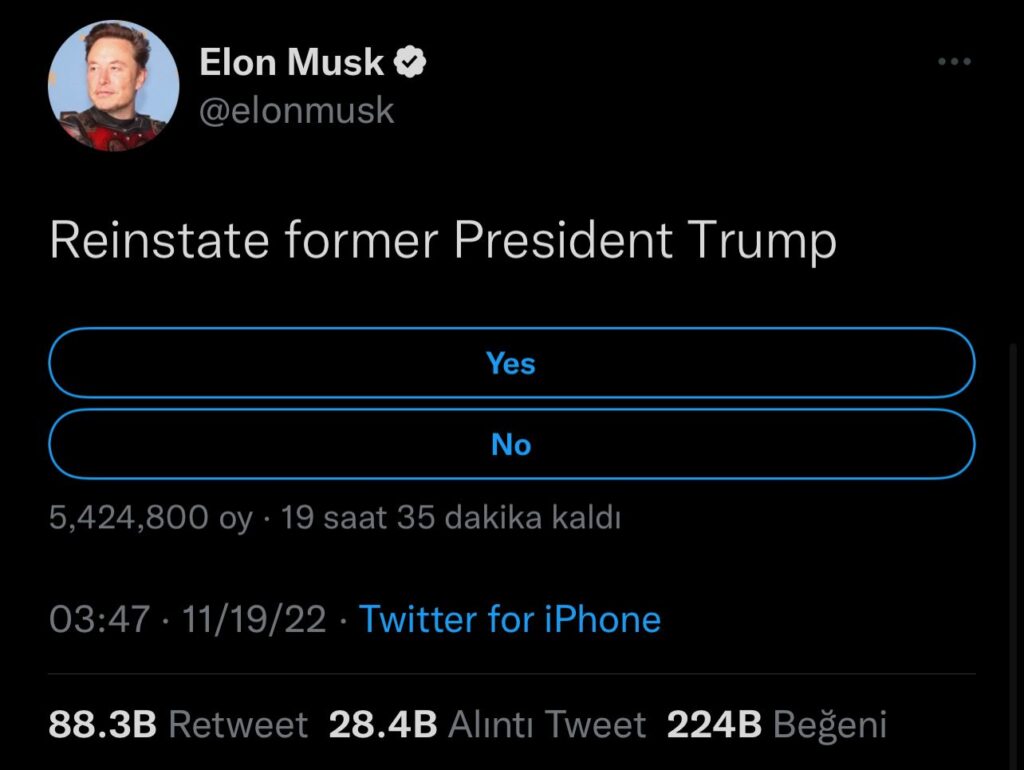Screen dimensions: 1024x770
Task: Click the 88.3B retweet count number
Action: click(103, 724)
